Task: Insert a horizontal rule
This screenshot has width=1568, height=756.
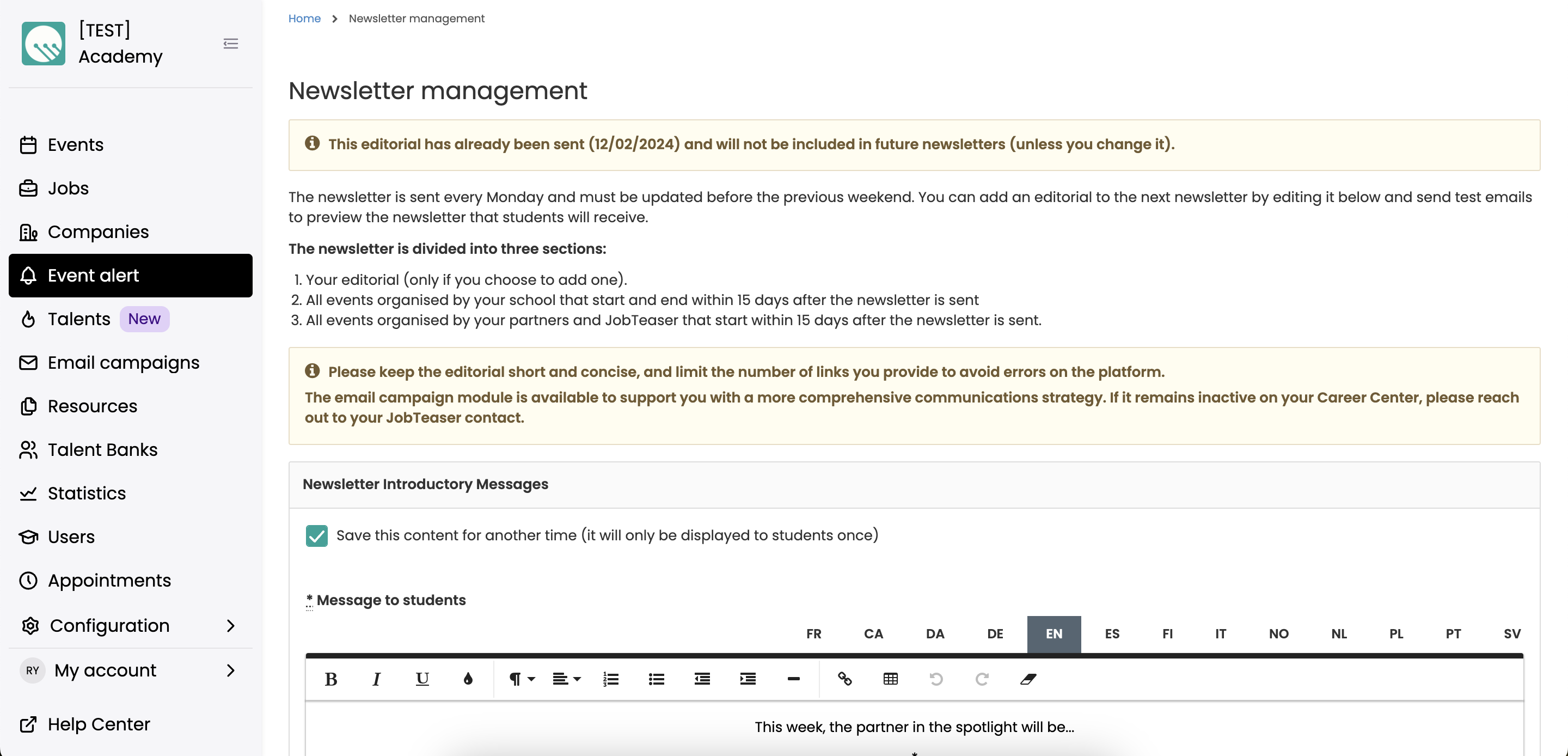Action: 793,679
